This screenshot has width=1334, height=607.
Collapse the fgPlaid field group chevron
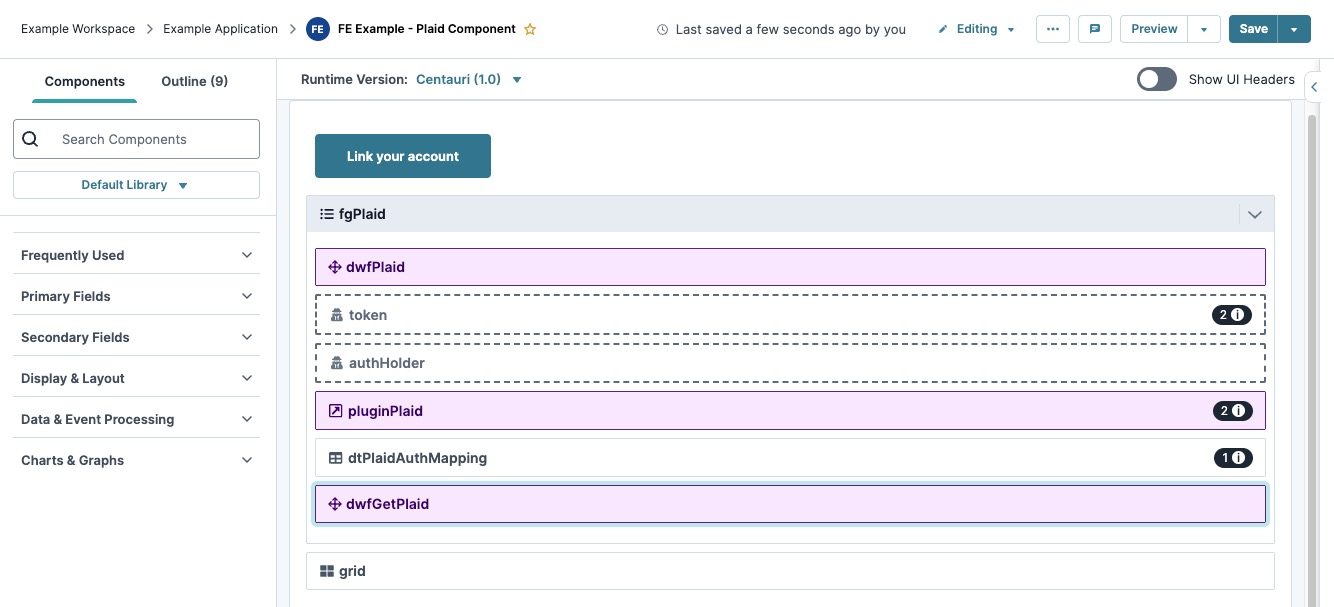pos(1255,214)
